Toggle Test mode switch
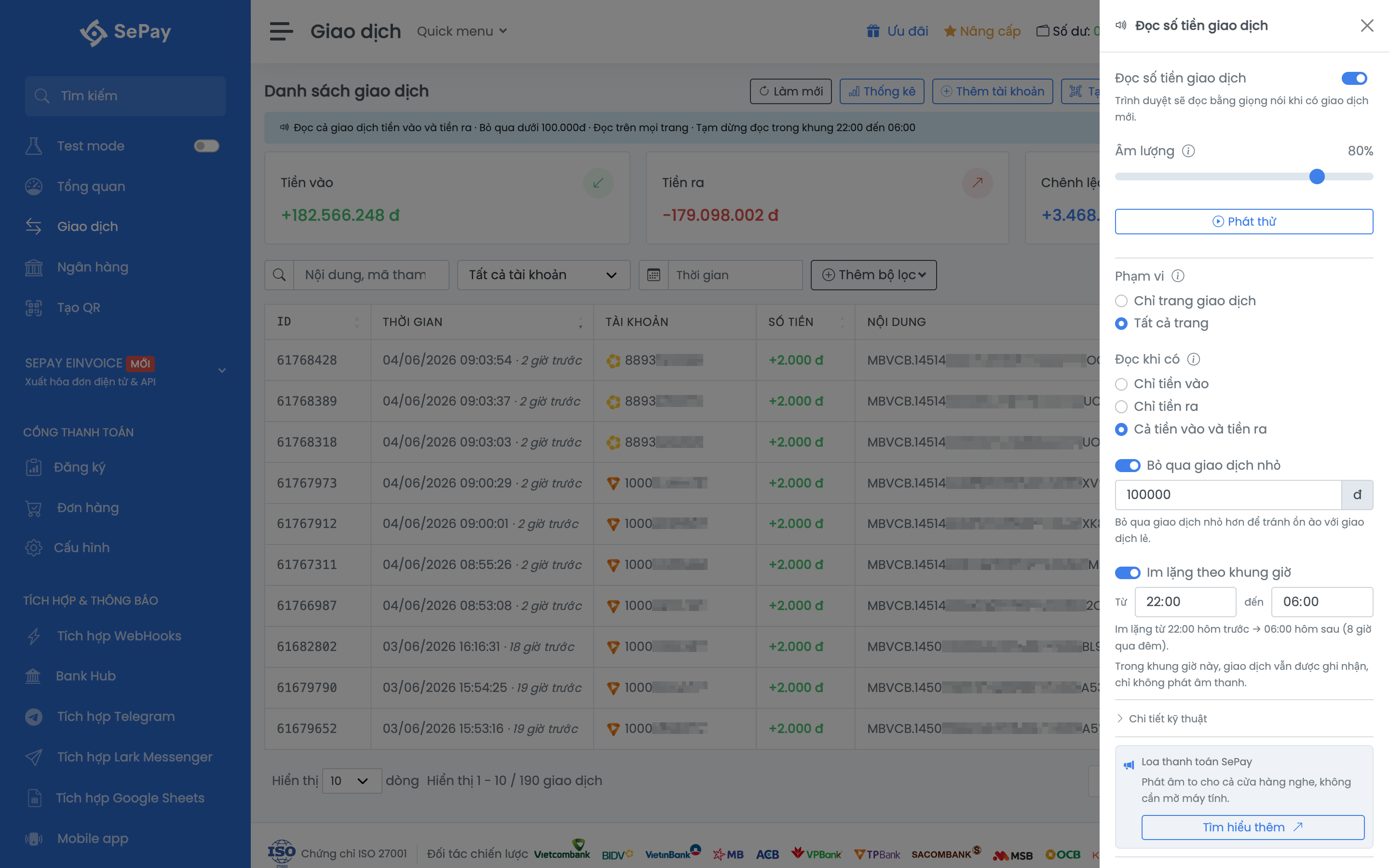 (206, 146)
